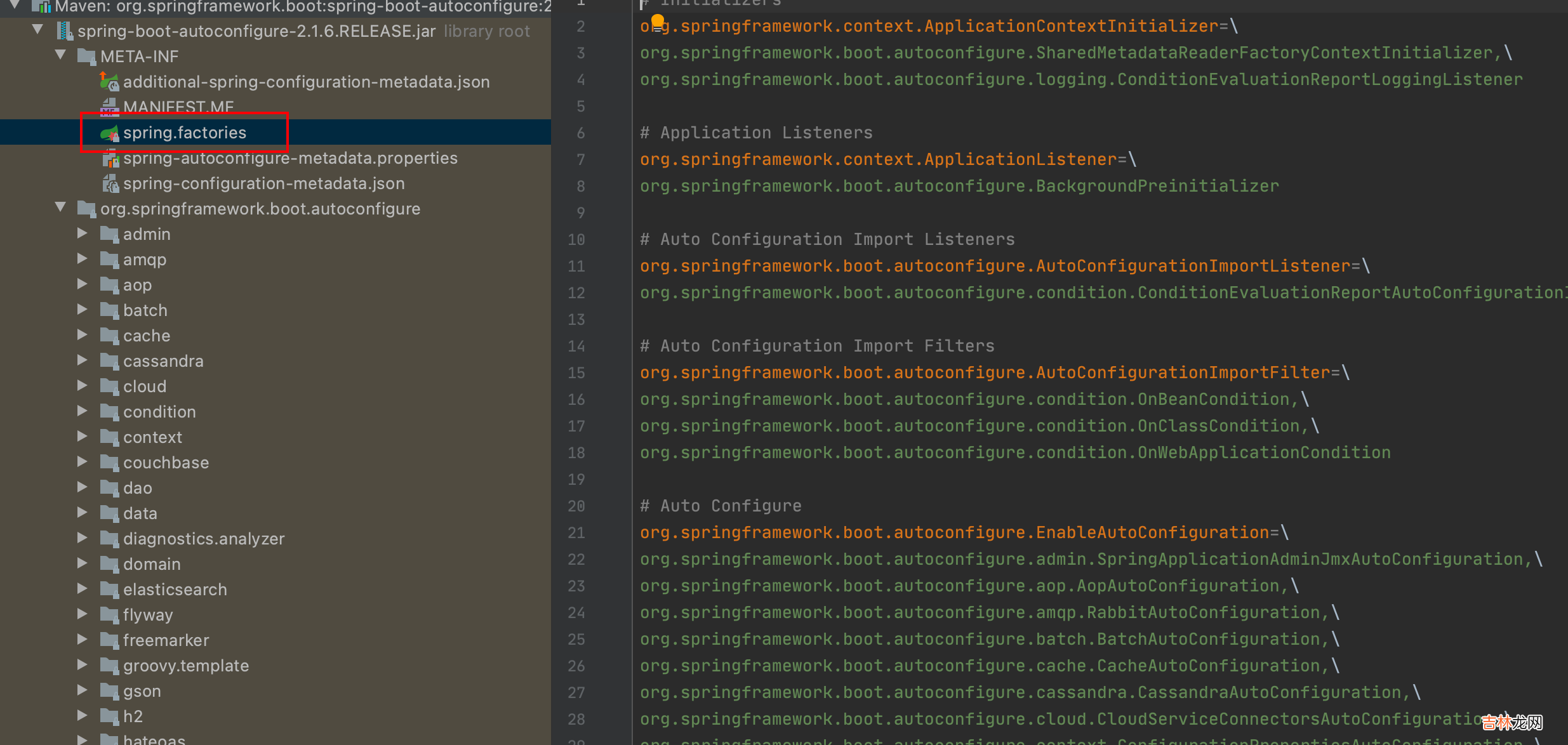Click OnWebApplicationCondition value on line 18
The image size is (1568, 745).
click(x=1016, y=452)
